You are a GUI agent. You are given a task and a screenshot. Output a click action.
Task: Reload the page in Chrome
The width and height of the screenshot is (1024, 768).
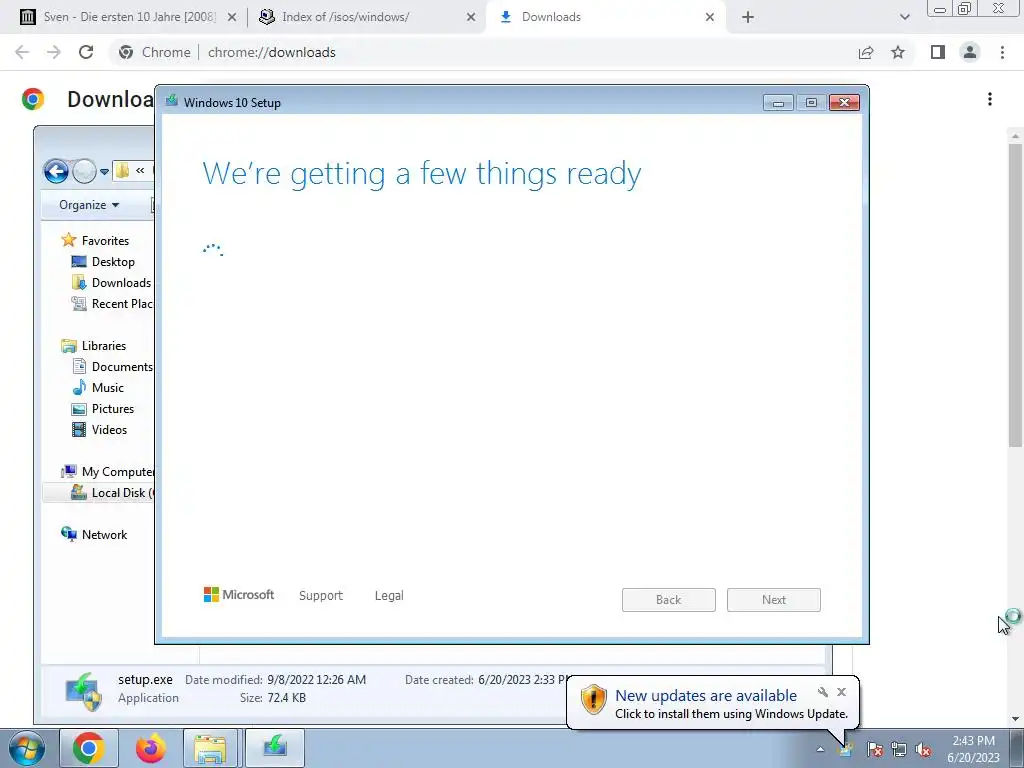click(x=86, y=52)
